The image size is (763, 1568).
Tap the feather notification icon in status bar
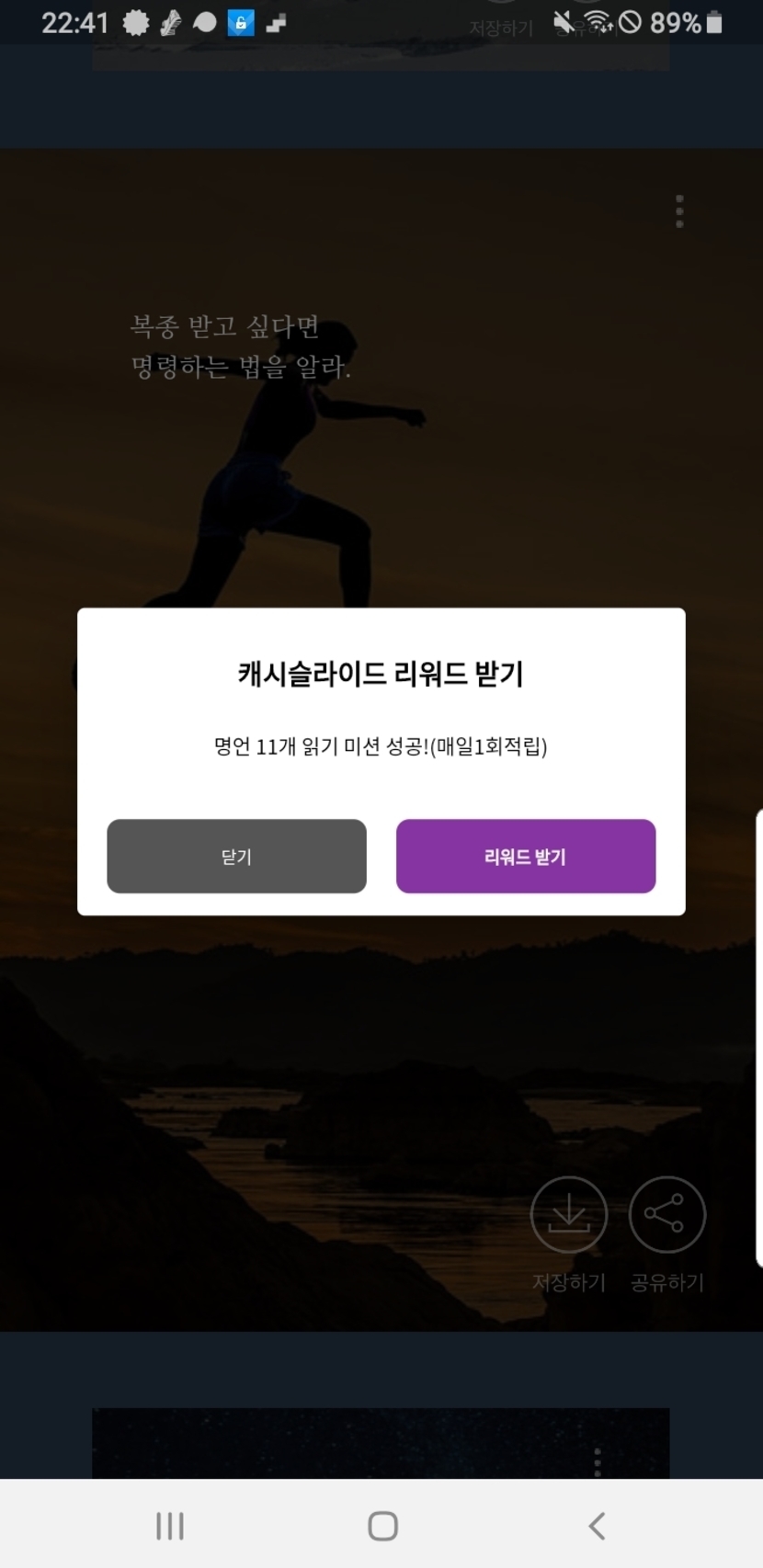[171, 23]
